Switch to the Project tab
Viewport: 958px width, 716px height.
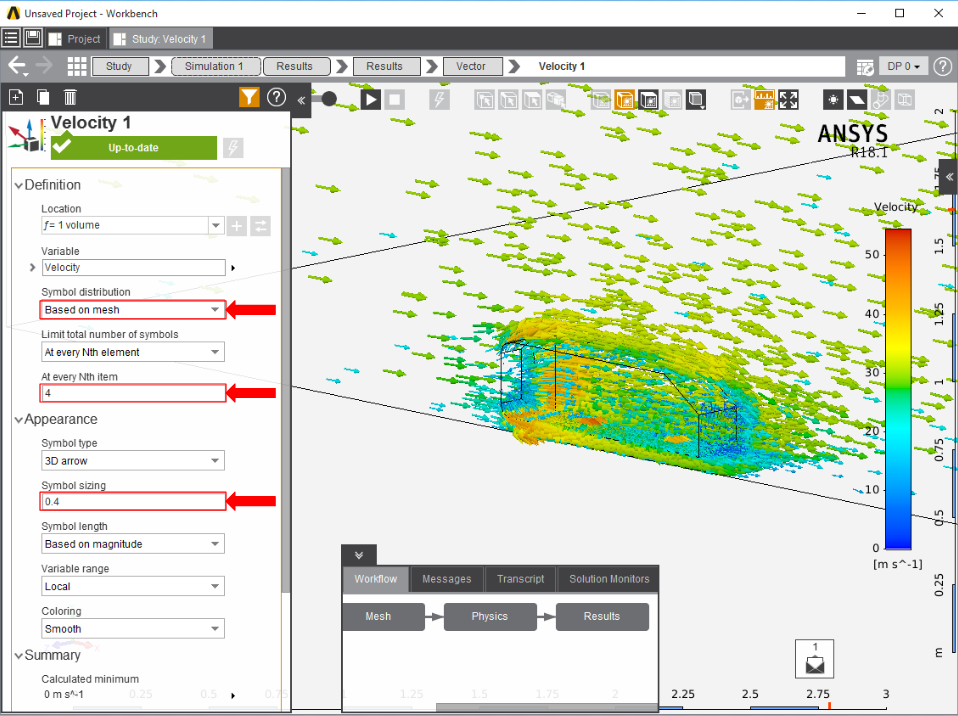[x=75, y=39]
